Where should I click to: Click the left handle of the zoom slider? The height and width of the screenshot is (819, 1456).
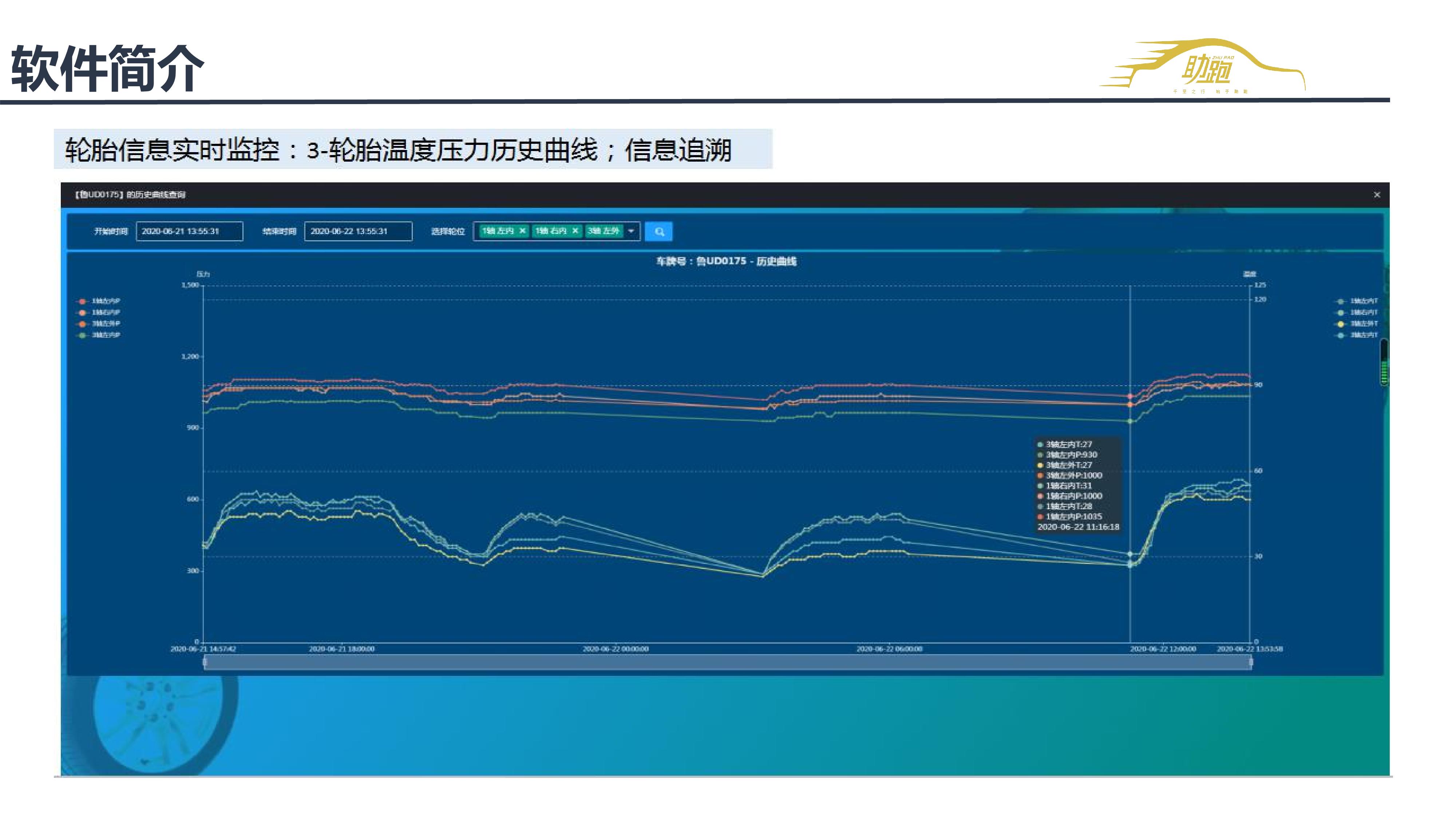pyautogui.click(x=205, y=662)
